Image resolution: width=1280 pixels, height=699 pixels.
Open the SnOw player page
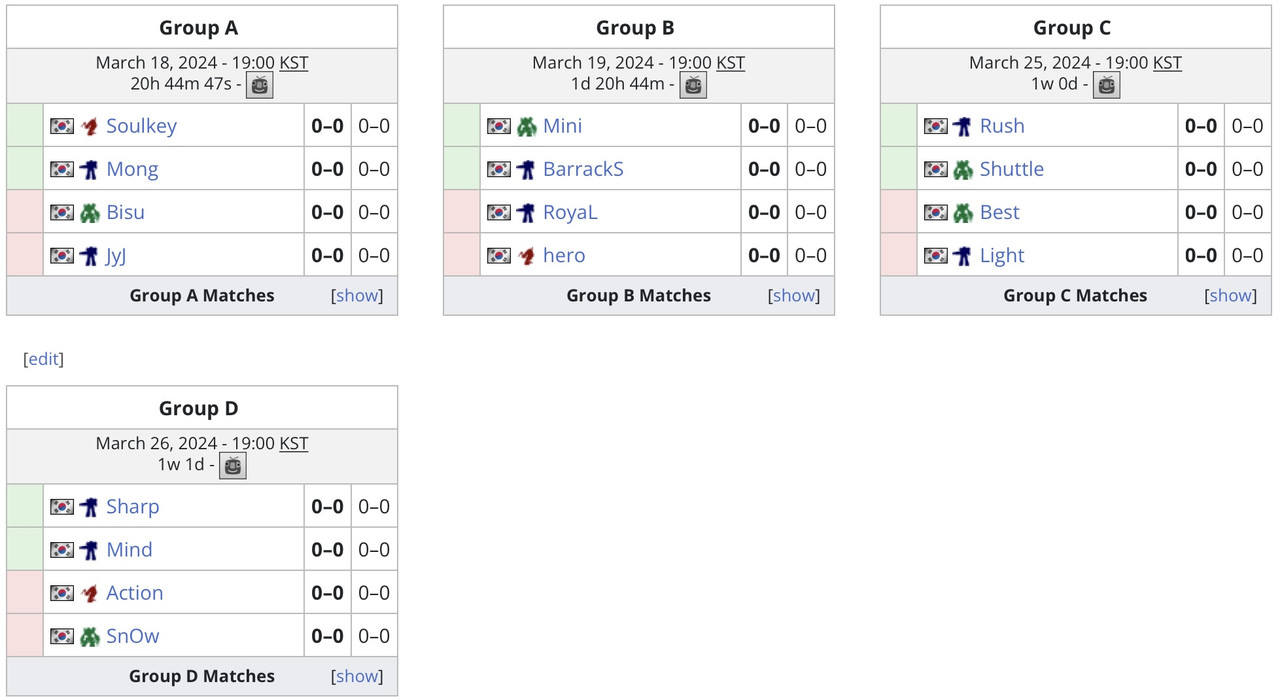point(133,636)
